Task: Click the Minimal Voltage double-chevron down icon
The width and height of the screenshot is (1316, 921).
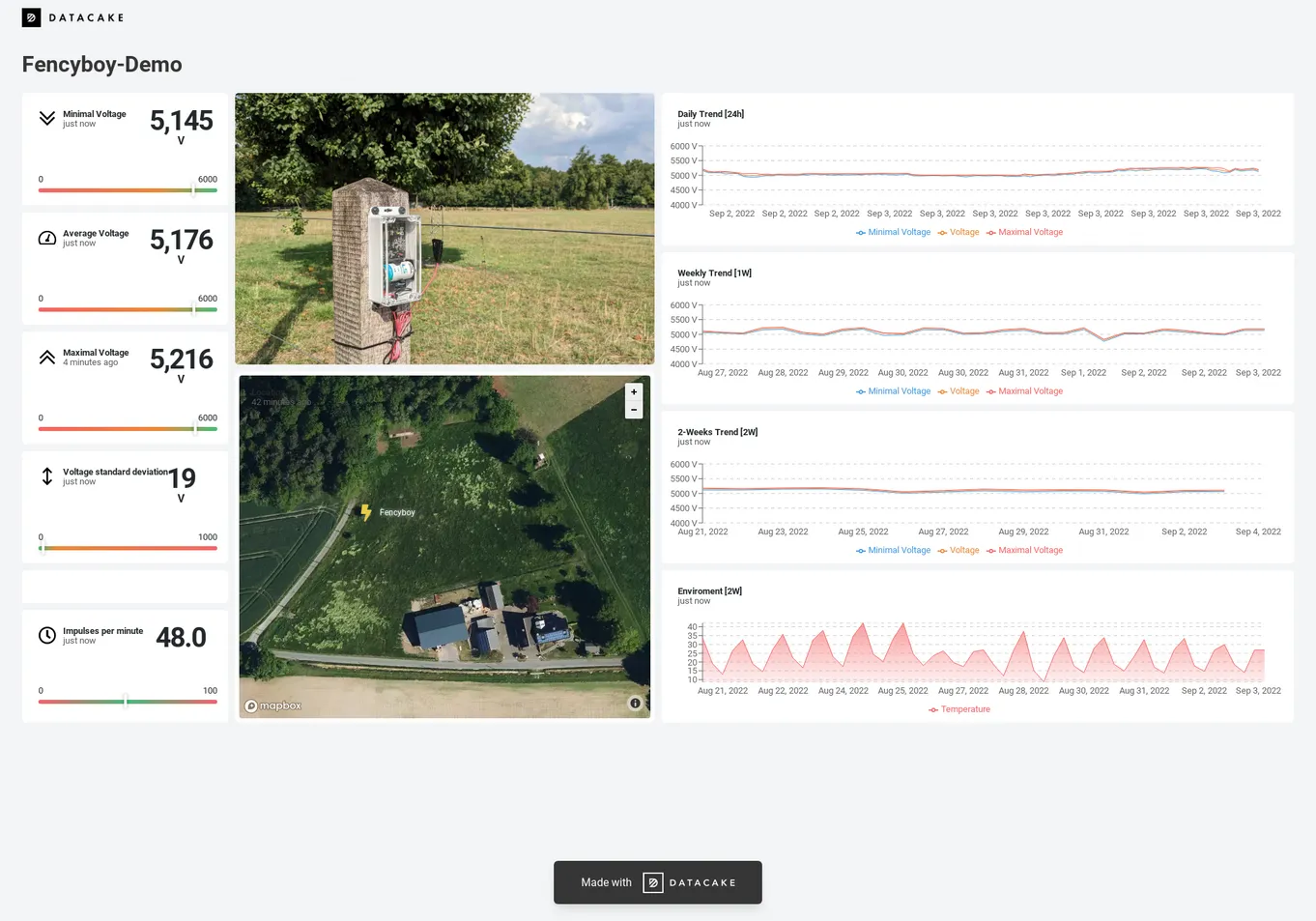Action: tap(46, 118)
